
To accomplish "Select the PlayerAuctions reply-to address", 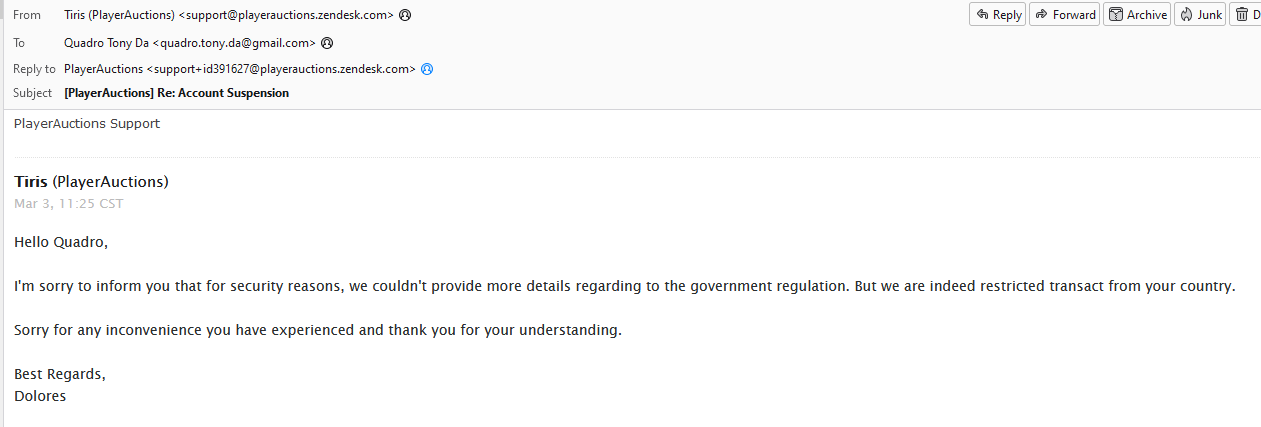I will pyautogui.click(x=240, y=69).
